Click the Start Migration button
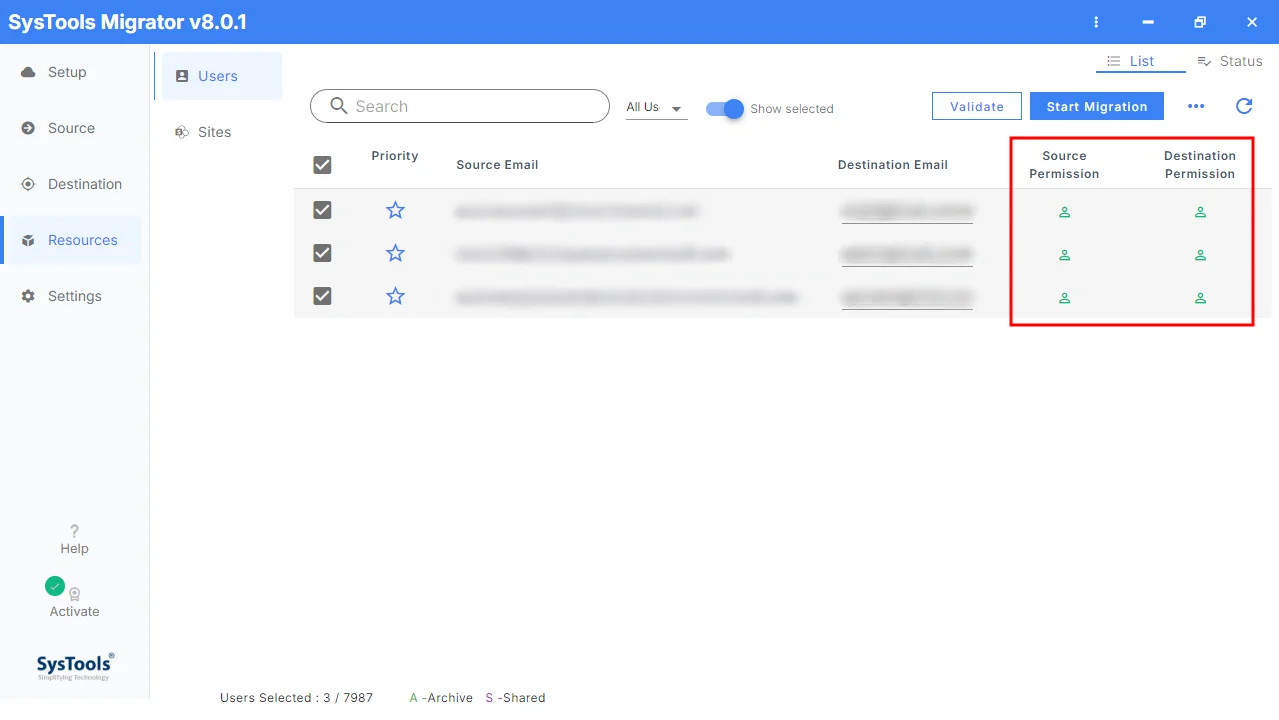Viewport: 1279px width, 720px height. point(1097,106)
